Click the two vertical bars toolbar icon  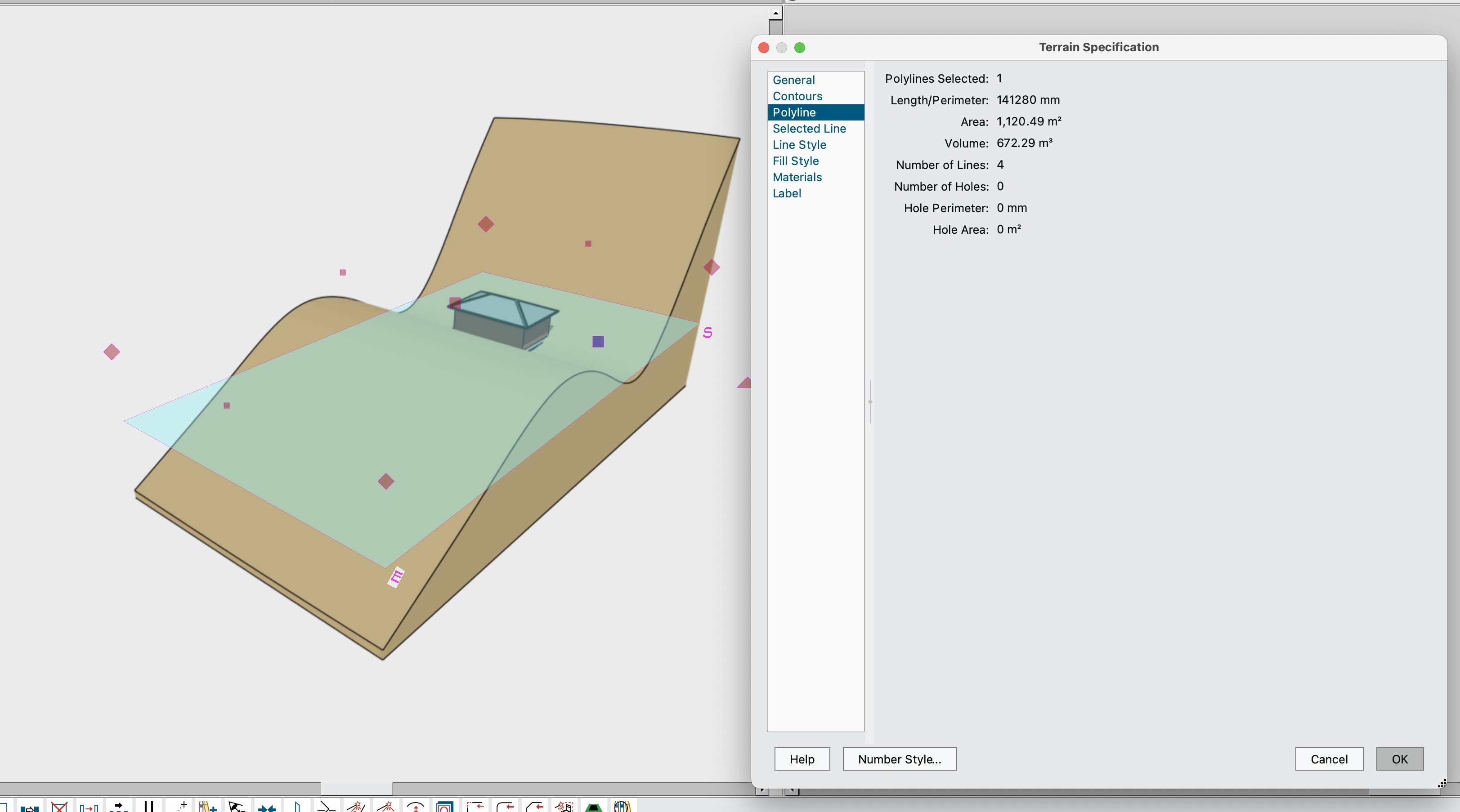[x=148, y=806]
